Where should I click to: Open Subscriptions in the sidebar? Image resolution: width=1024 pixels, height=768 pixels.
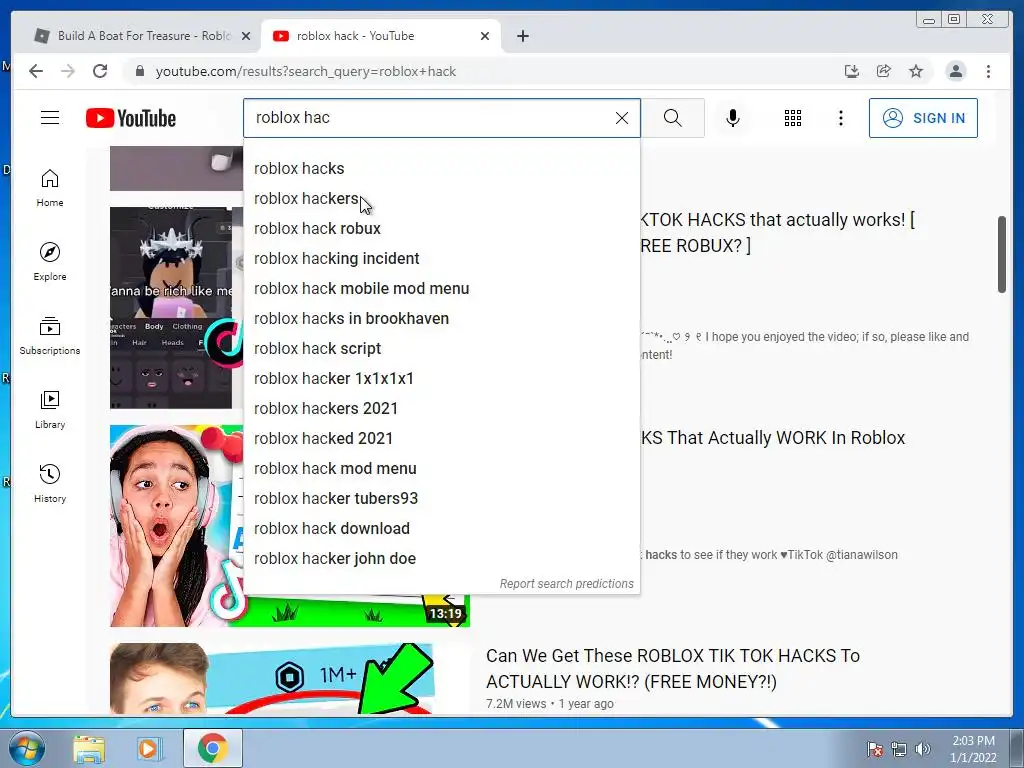(50, 336)
